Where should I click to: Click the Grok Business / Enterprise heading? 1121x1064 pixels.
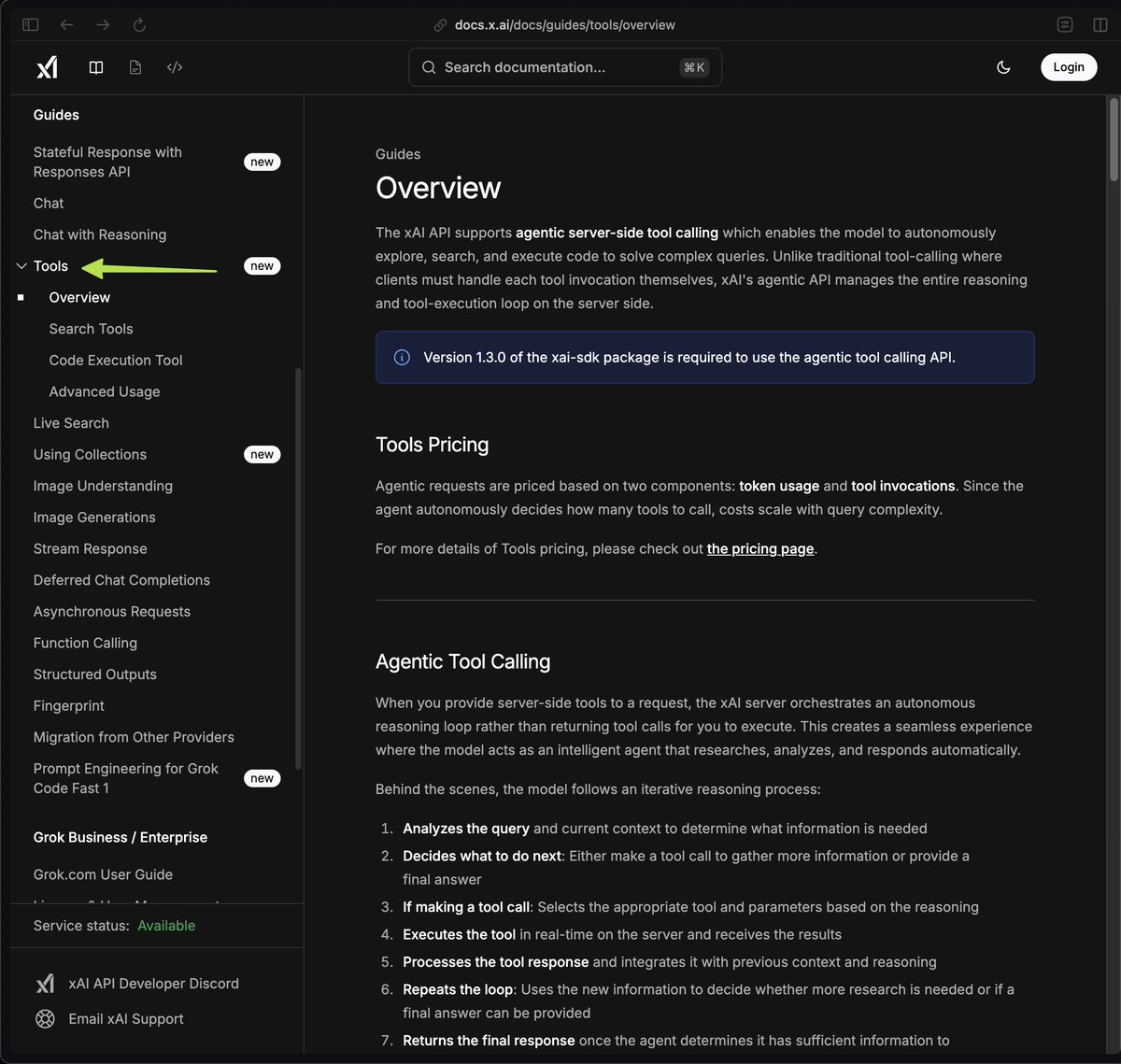[x=121, y=837]
